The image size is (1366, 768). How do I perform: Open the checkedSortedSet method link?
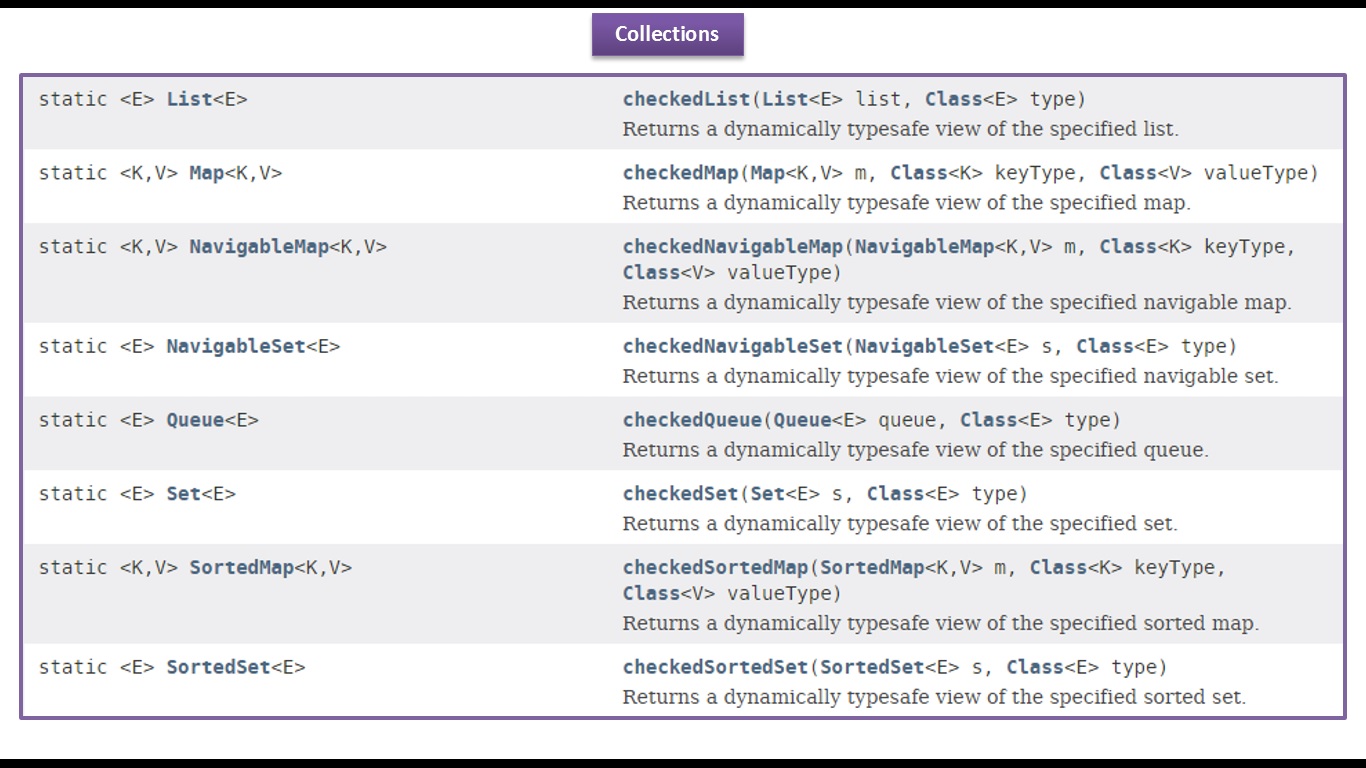715,667
